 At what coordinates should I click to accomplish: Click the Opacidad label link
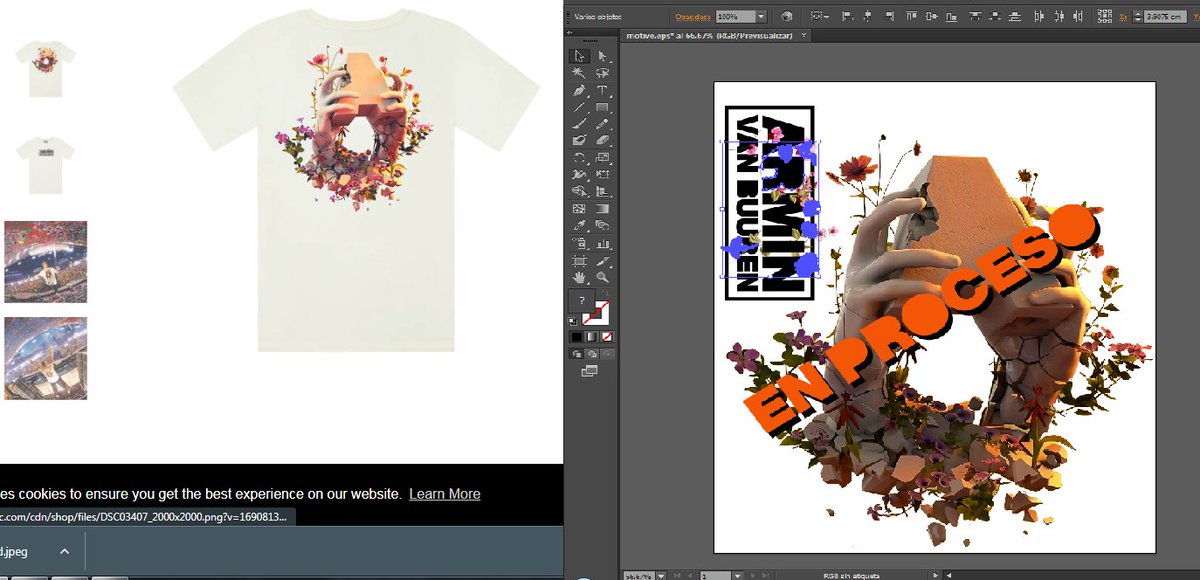(x=692, y=17)
